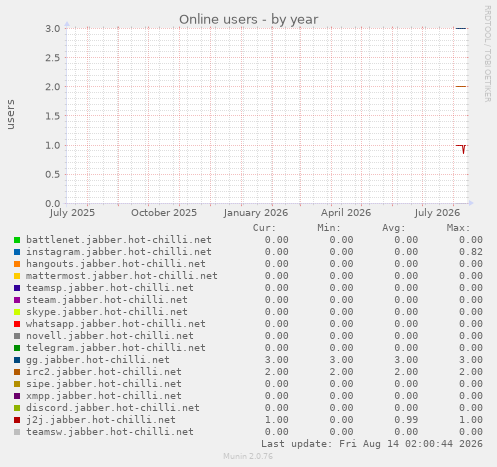Click the Max: column header
Screen dimensions: 497x467
coord(458,228)
